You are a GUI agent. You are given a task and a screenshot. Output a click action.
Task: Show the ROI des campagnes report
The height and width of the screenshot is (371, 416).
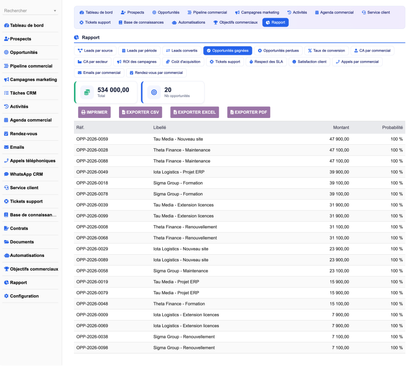coord(137,62)
